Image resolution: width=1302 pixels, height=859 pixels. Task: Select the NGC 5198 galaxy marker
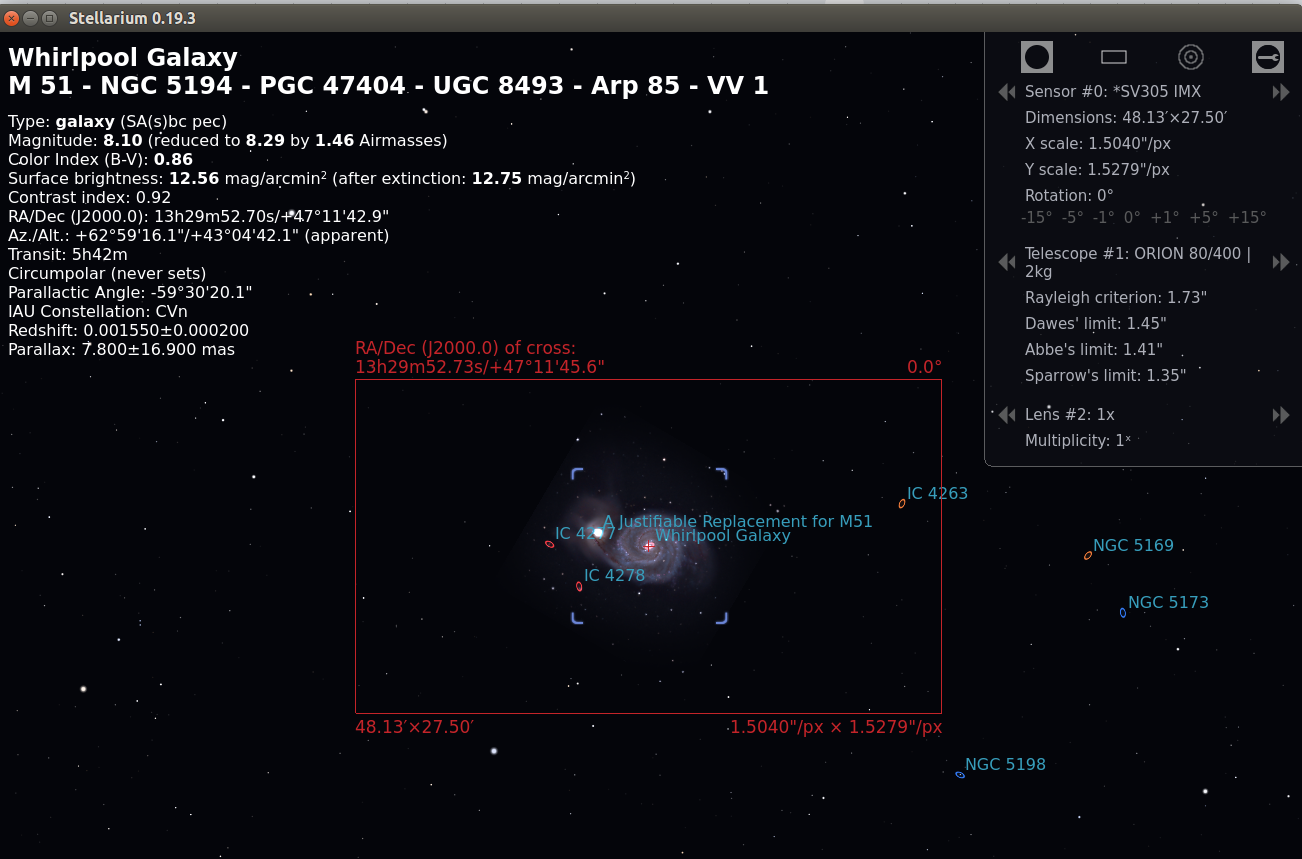point(960,774)
